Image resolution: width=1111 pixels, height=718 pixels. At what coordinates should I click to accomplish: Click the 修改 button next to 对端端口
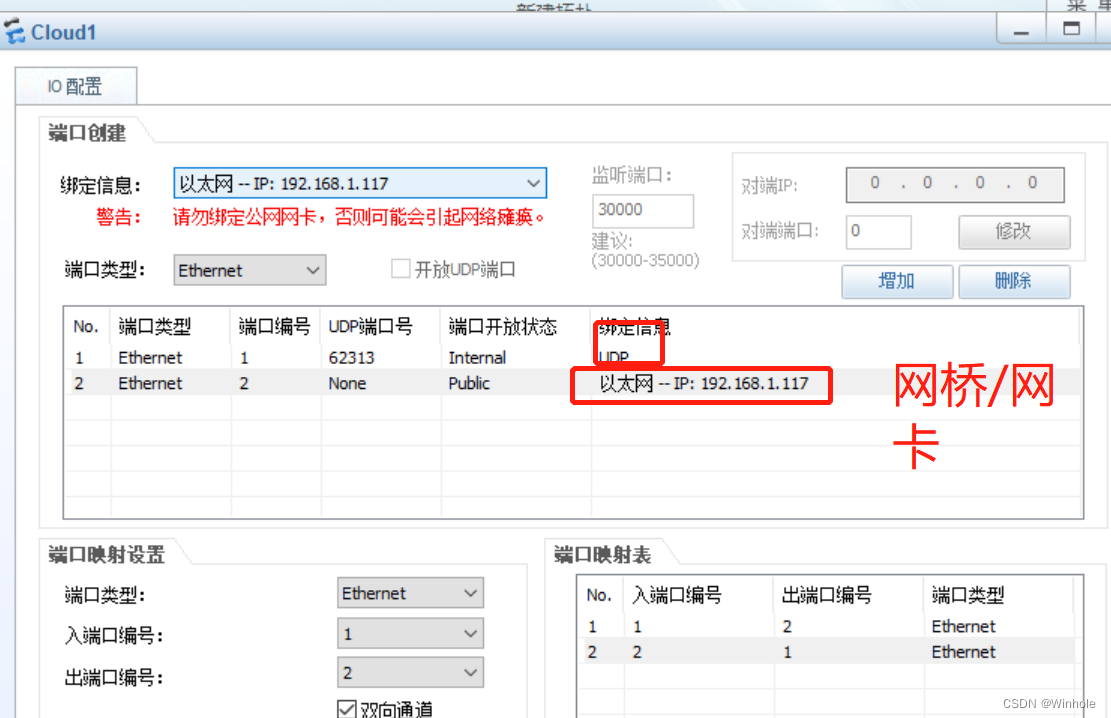pyautogui.click(x=1014, y=232)
